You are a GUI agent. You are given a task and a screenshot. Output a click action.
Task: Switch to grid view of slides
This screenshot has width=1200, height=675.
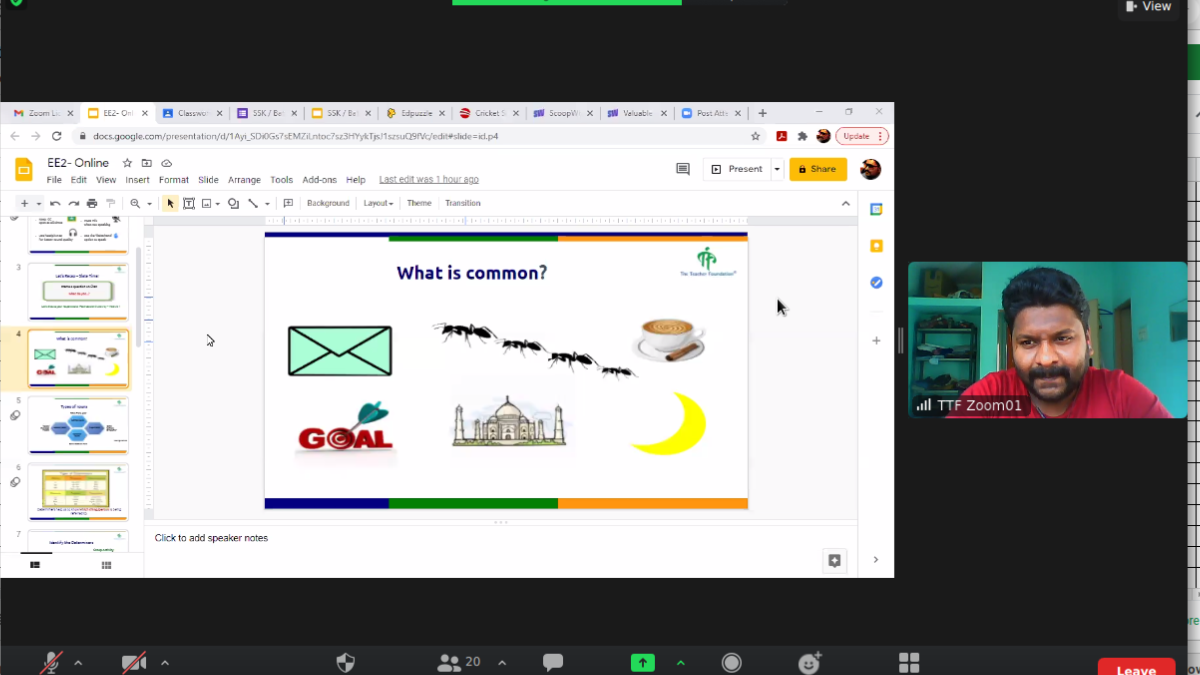[x=106, y=565]
